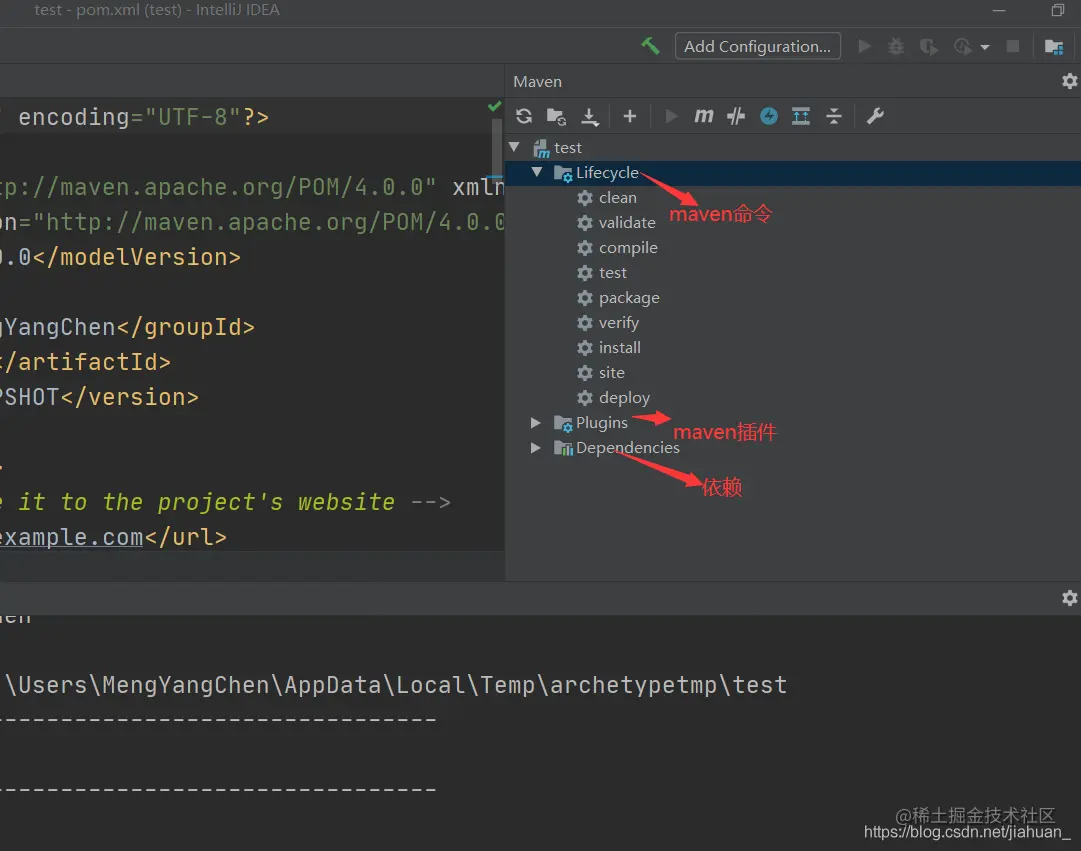Click Generate Sources and Update Folders icon

[556, 116]
